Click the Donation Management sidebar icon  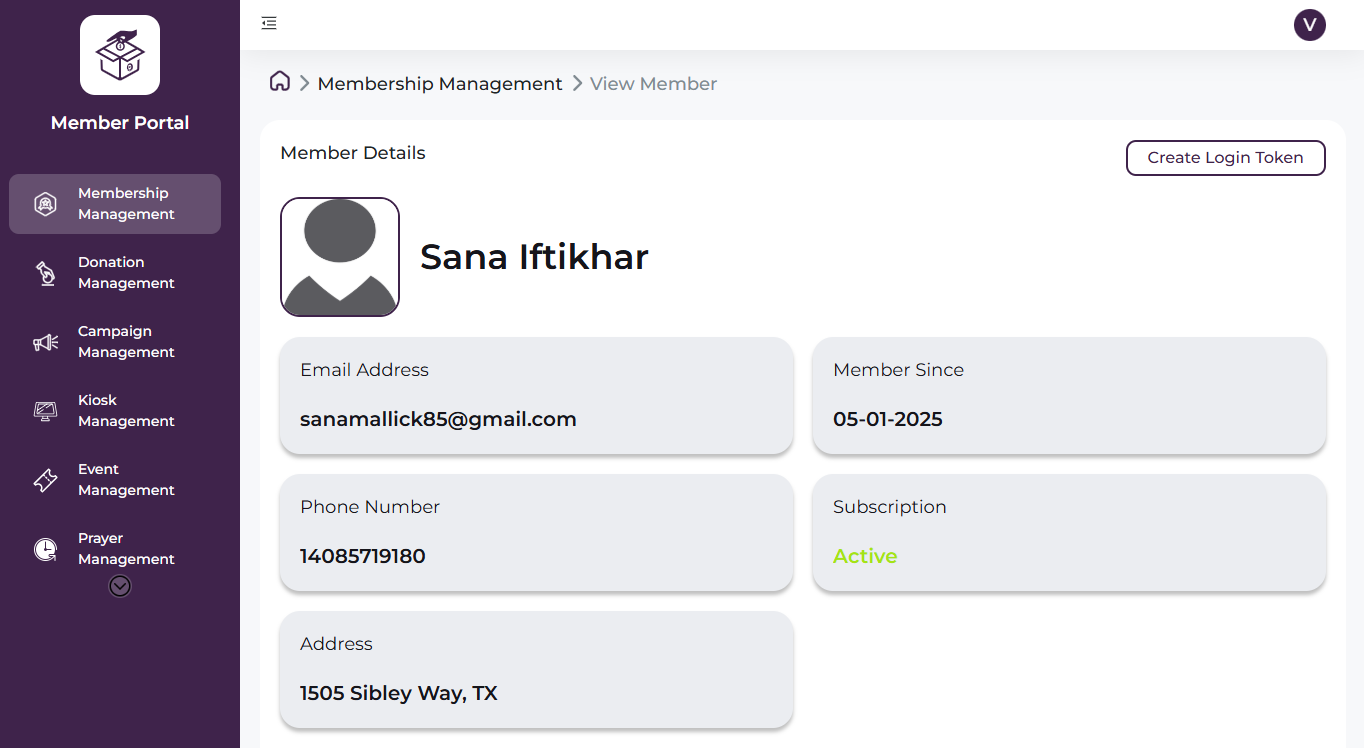click(46, 273)
